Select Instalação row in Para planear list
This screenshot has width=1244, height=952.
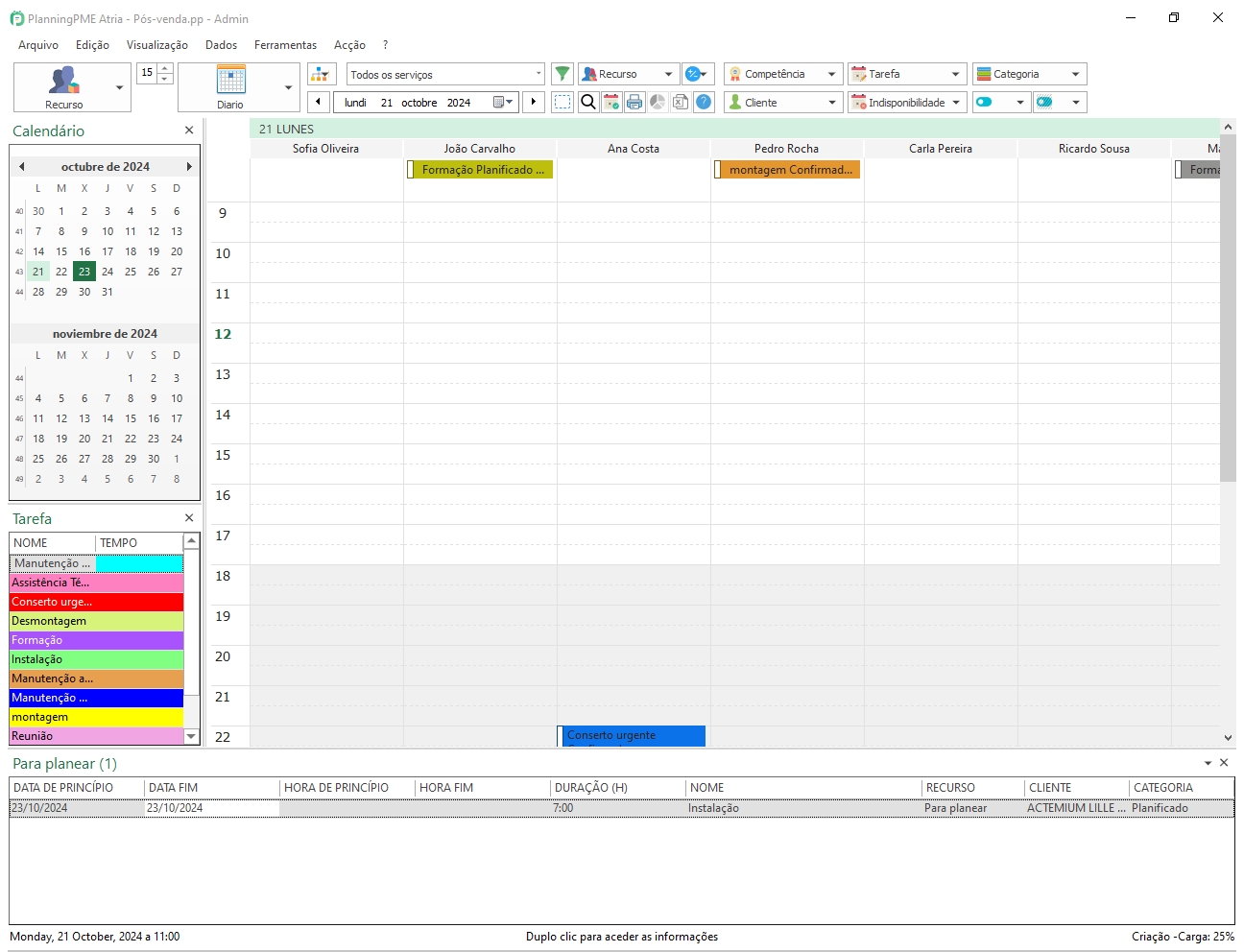coord(622,808)
